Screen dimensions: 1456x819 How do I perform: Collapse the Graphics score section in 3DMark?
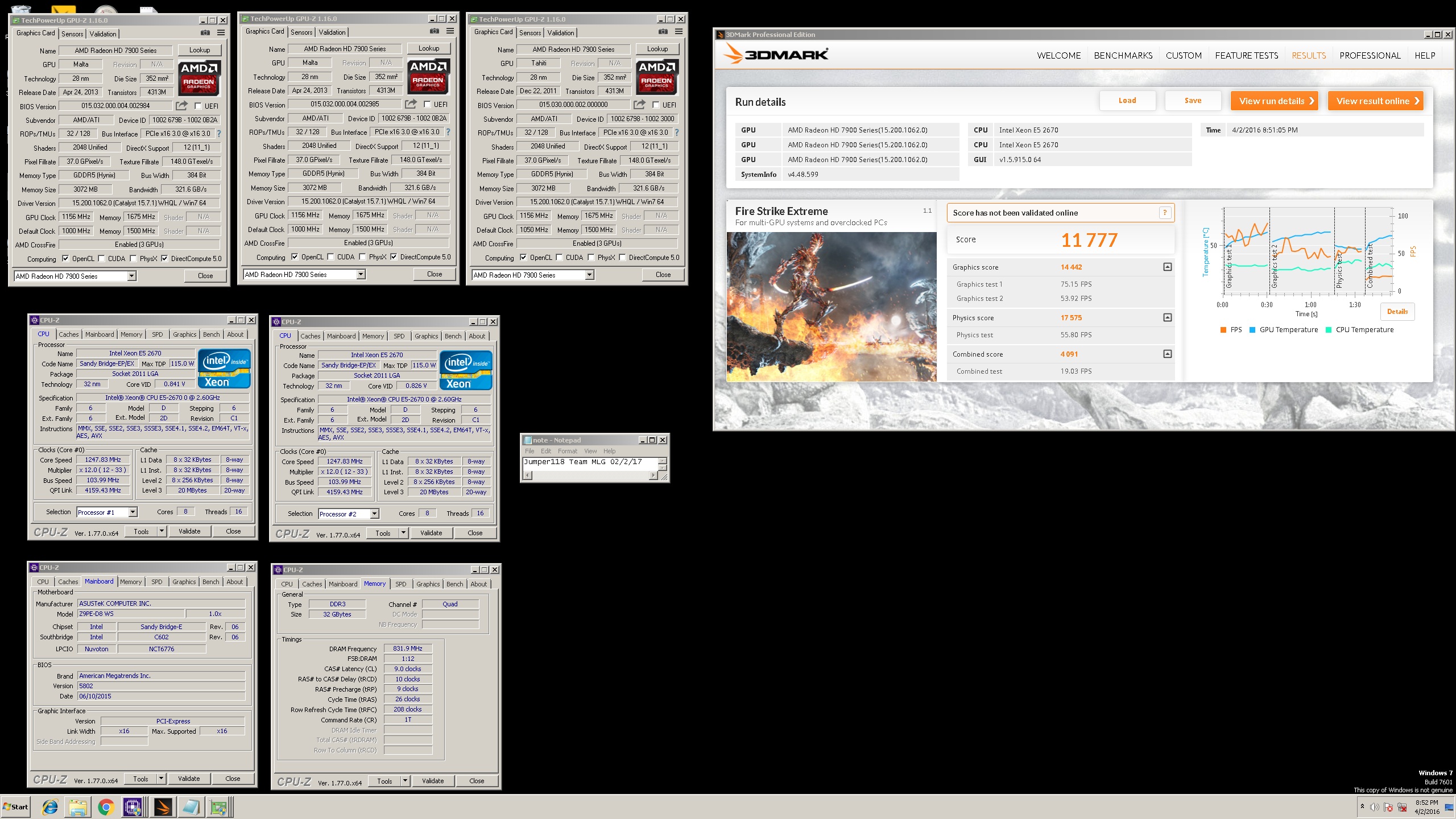pos(1167,267)
